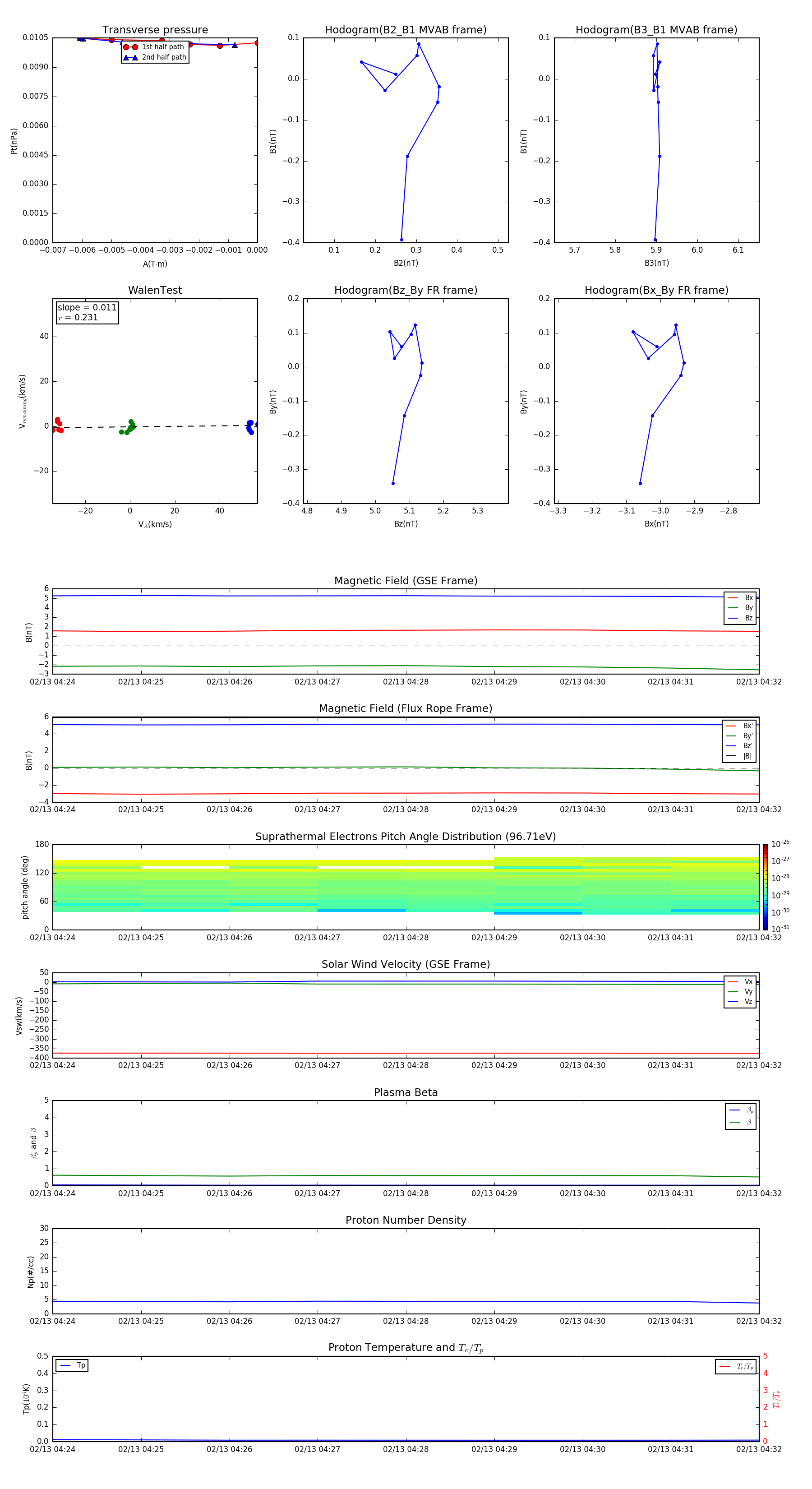Click the 'Bx(nT)' x-axis label under hodogram
The width and height of the screenshot is (812, 1489).
pos(656,524)
